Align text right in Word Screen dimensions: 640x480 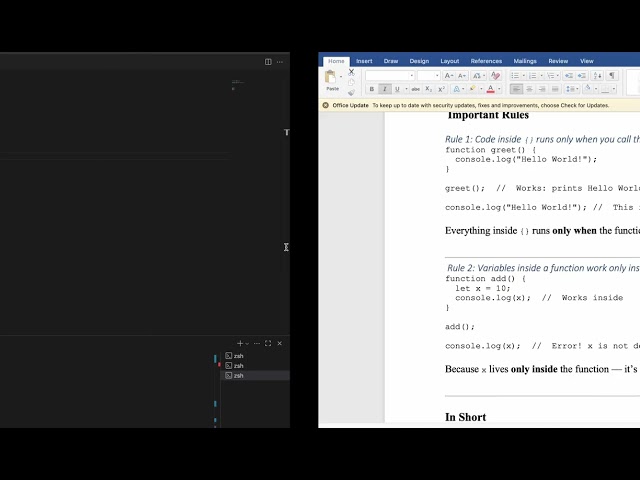pyautogui.click(x=542, y=89)
